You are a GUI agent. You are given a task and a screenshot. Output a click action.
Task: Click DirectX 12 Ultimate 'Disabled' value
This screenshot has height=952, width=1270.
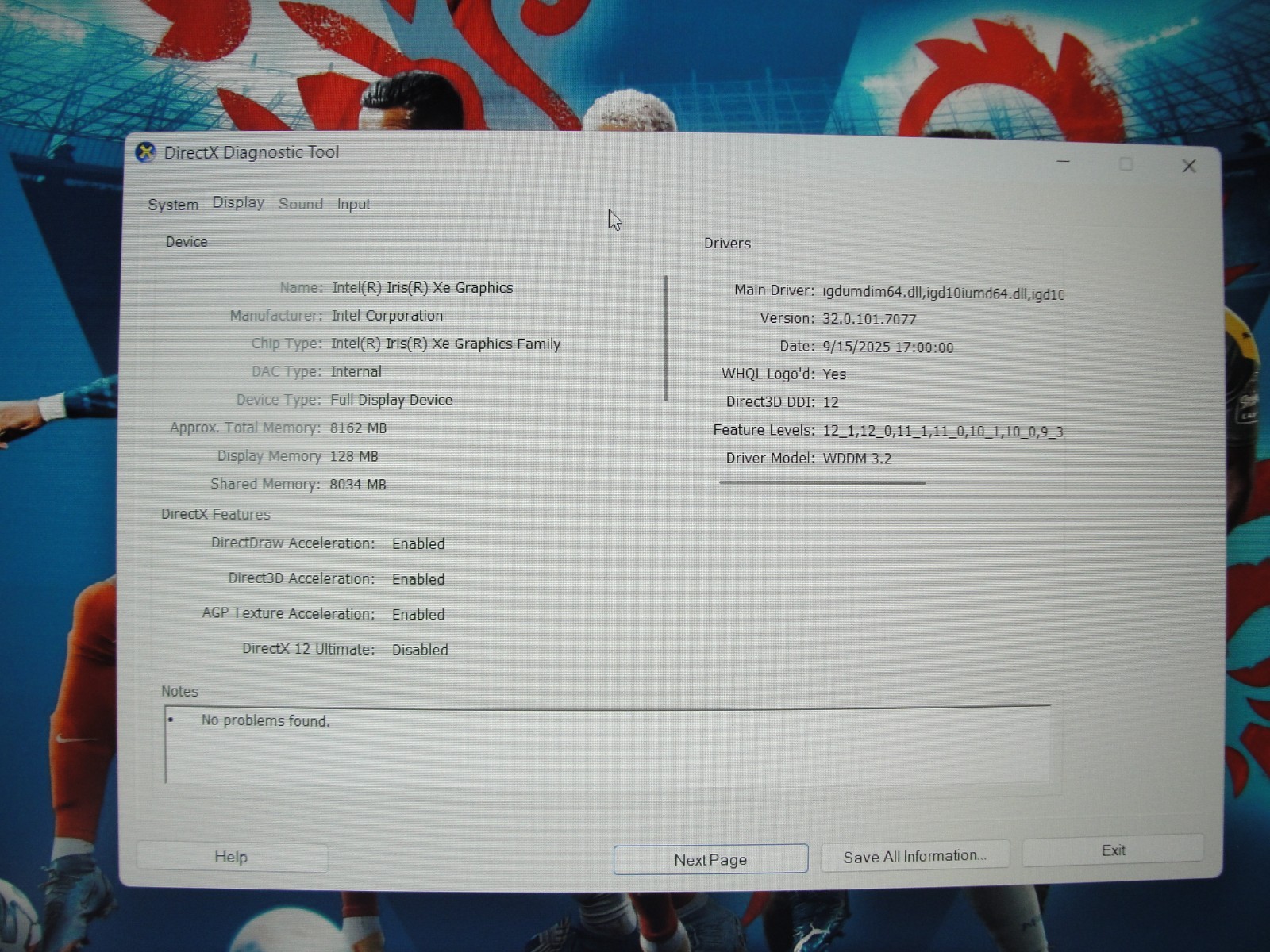pyautogui.click(x=420, y=650)
